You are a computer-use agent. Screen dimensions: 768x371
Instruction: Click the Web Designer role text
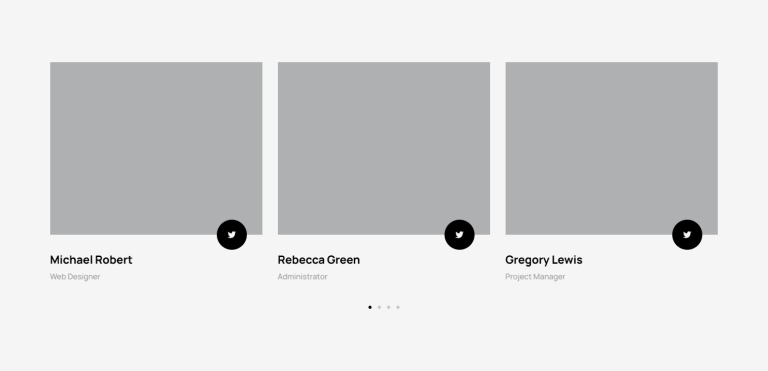click(75, 276)
